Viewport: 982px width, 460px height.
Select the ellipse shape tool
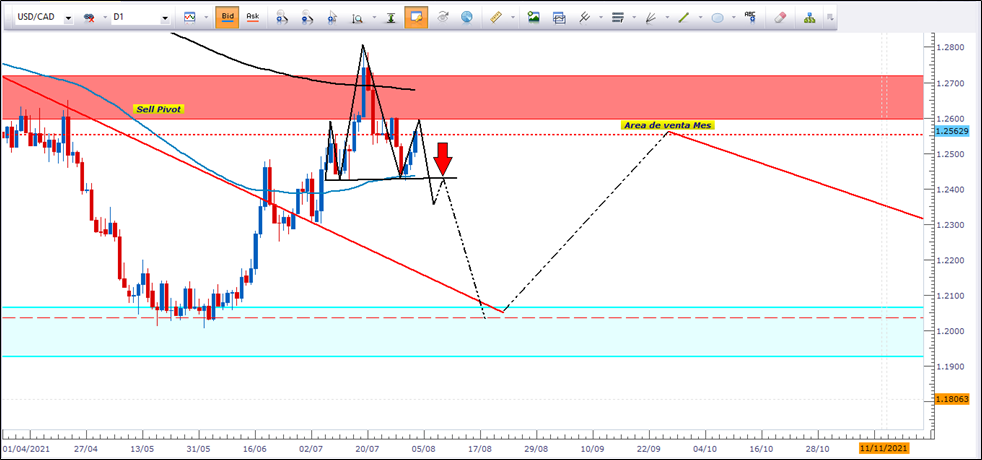(x=717, y=17)
